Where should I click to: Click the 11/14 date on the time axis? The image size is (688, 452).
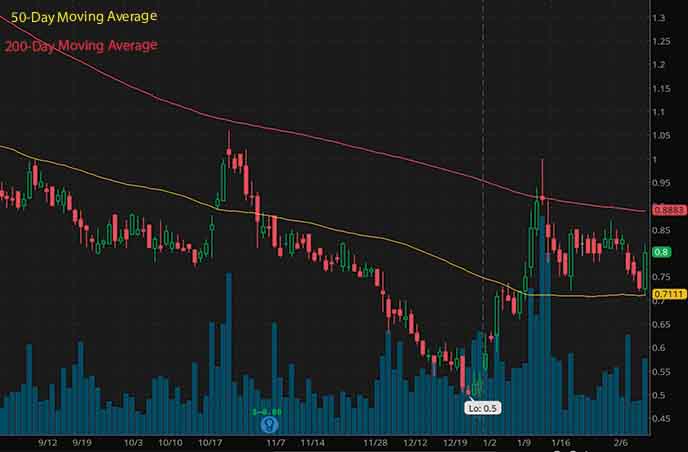pyautogui.click(x=312, y=443)
